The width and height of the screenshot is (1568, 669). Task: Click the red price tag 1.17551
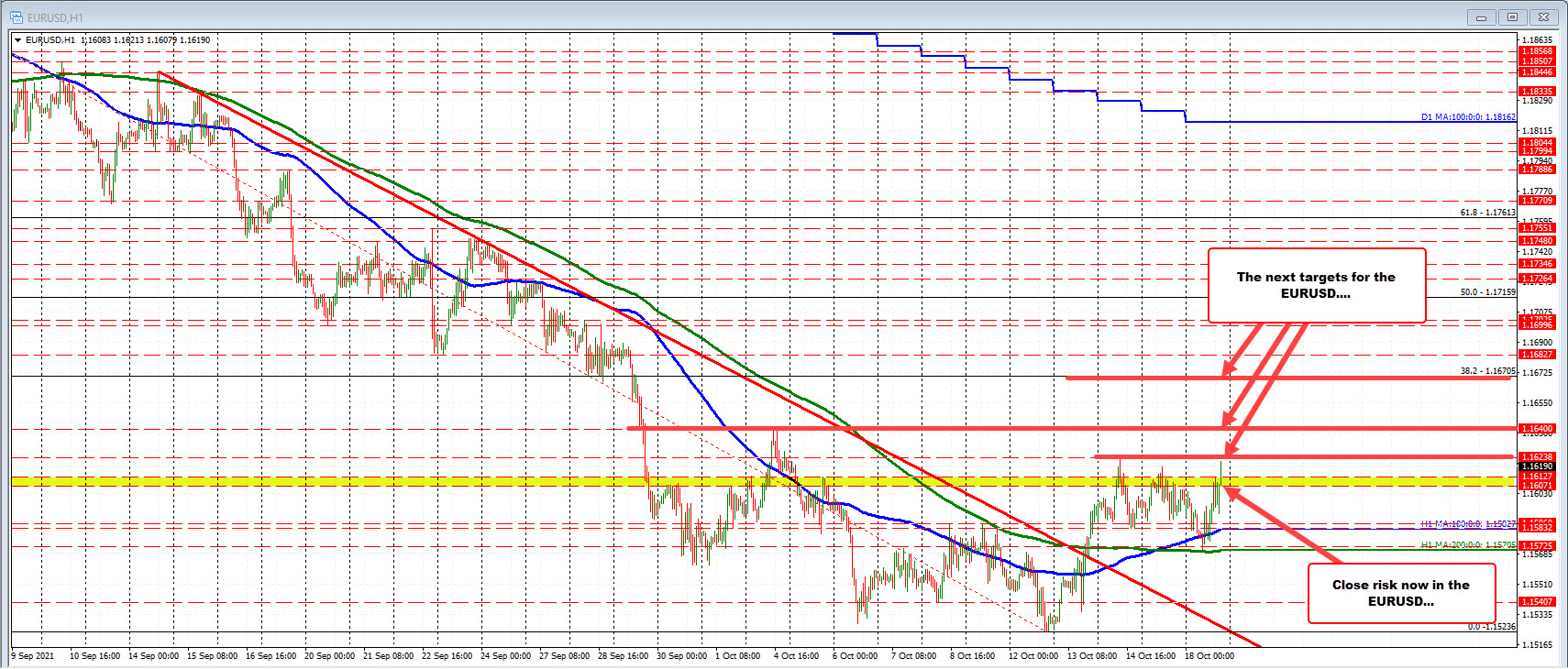(x=1537, y=228)
